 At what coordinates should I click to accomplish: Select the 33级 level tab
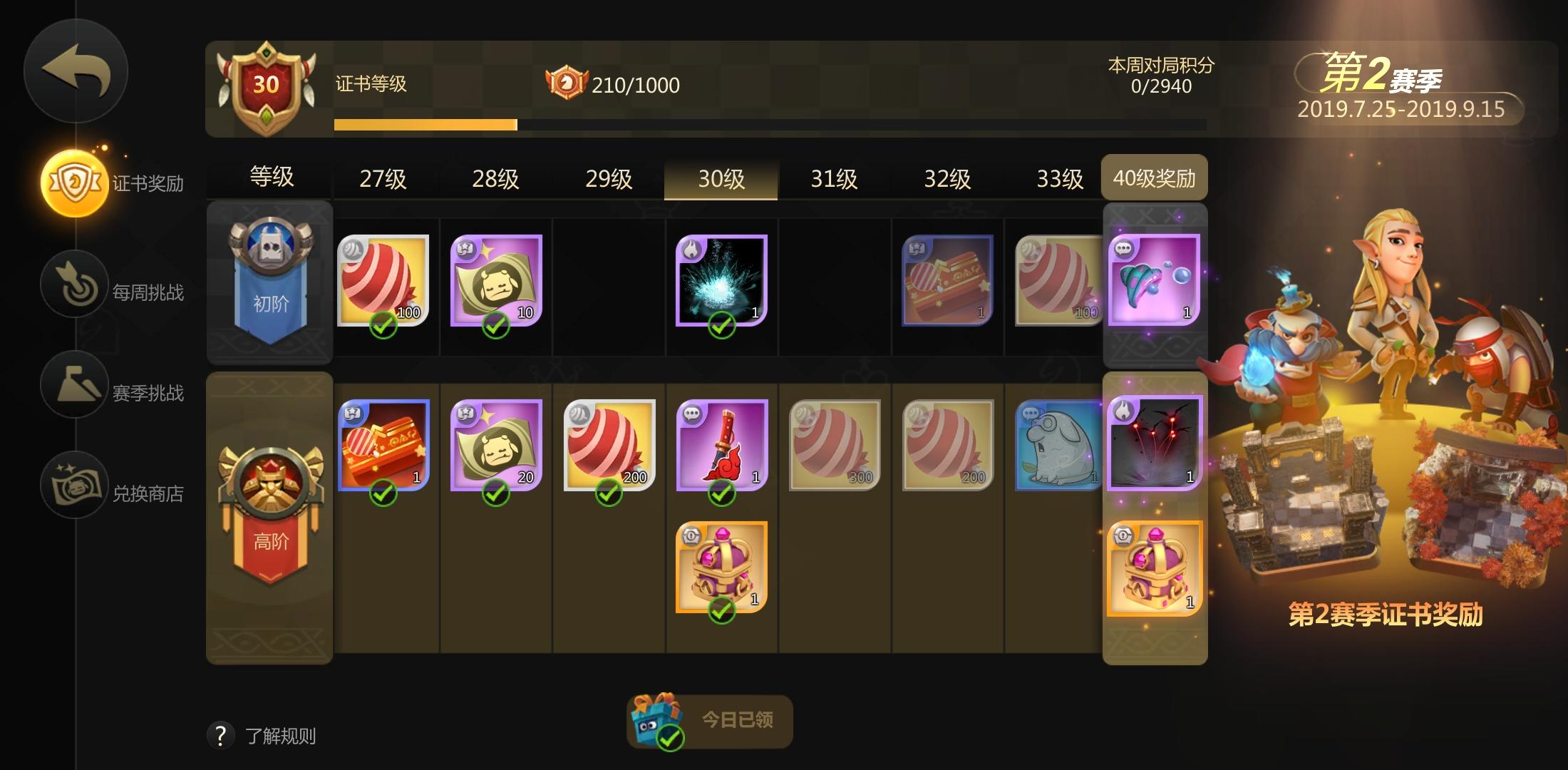(1060, 178)
